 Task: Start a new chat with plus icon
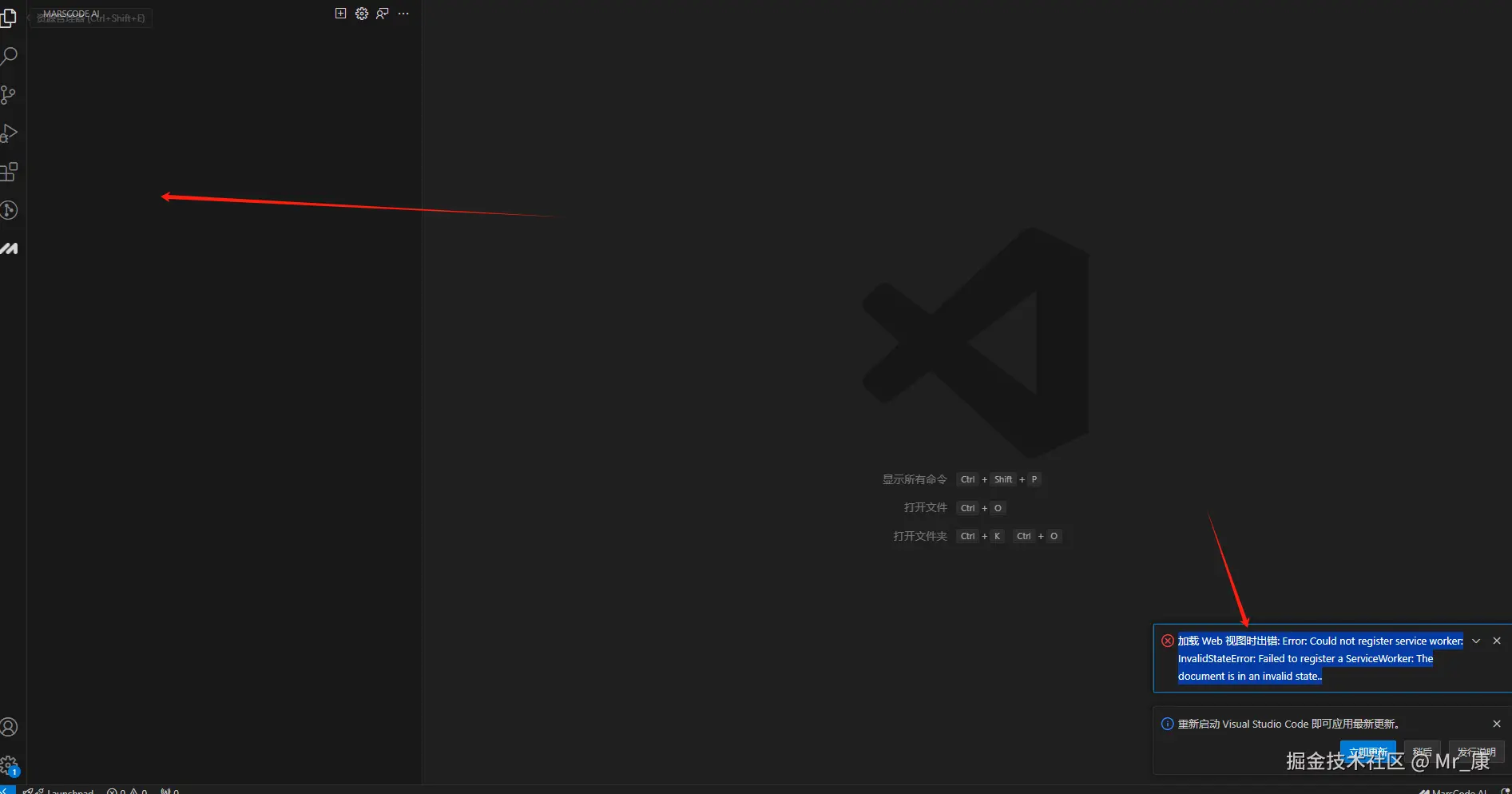tap(340, 14)
